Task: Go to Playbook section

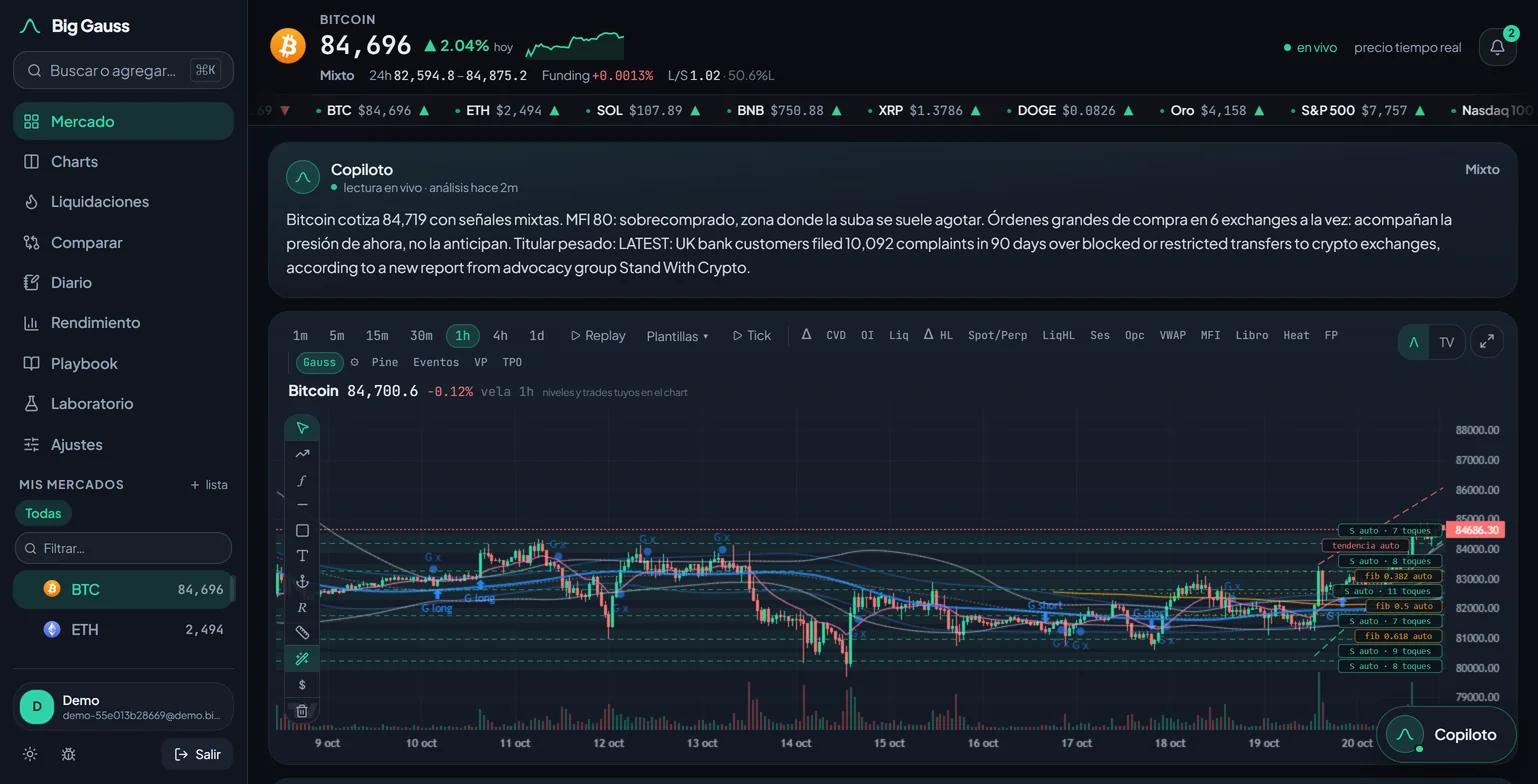Action: pyautogui.click(x=123, y=363)
